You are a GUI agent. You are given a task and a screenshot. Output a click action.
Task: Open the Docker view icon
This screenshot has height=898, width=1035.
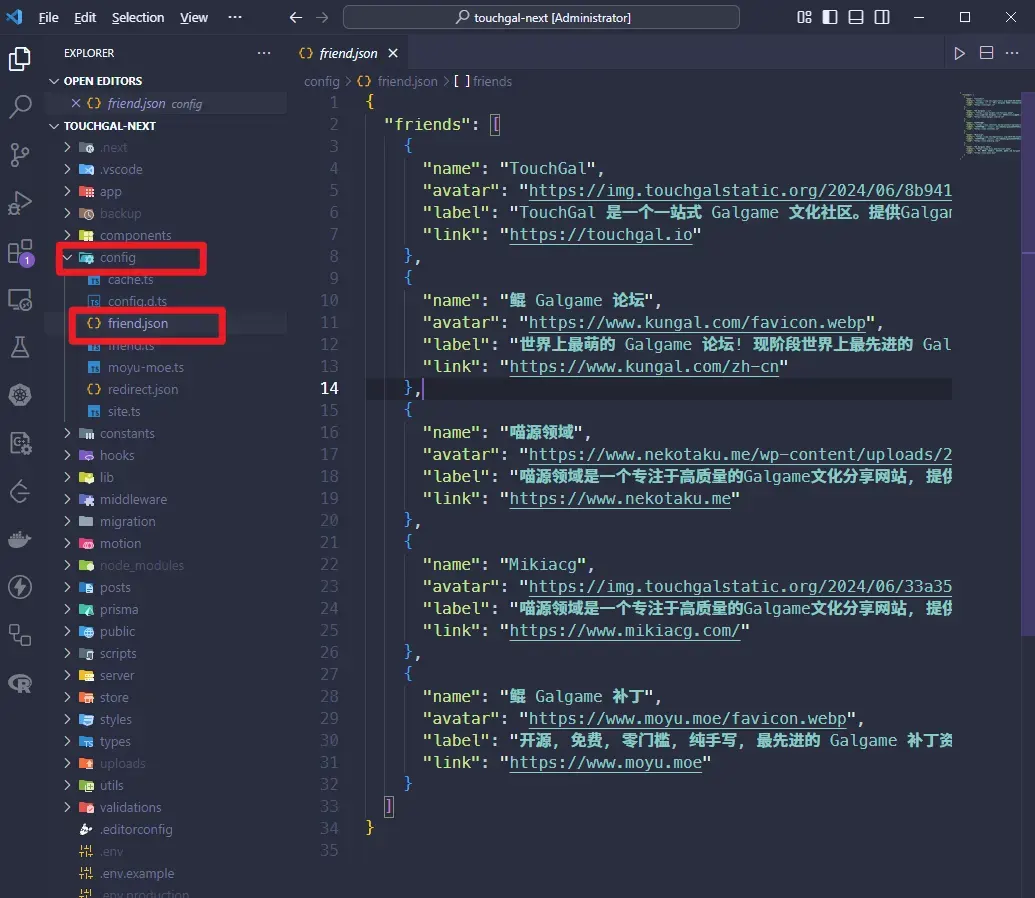pyautogui.click(x=20, y=539)
